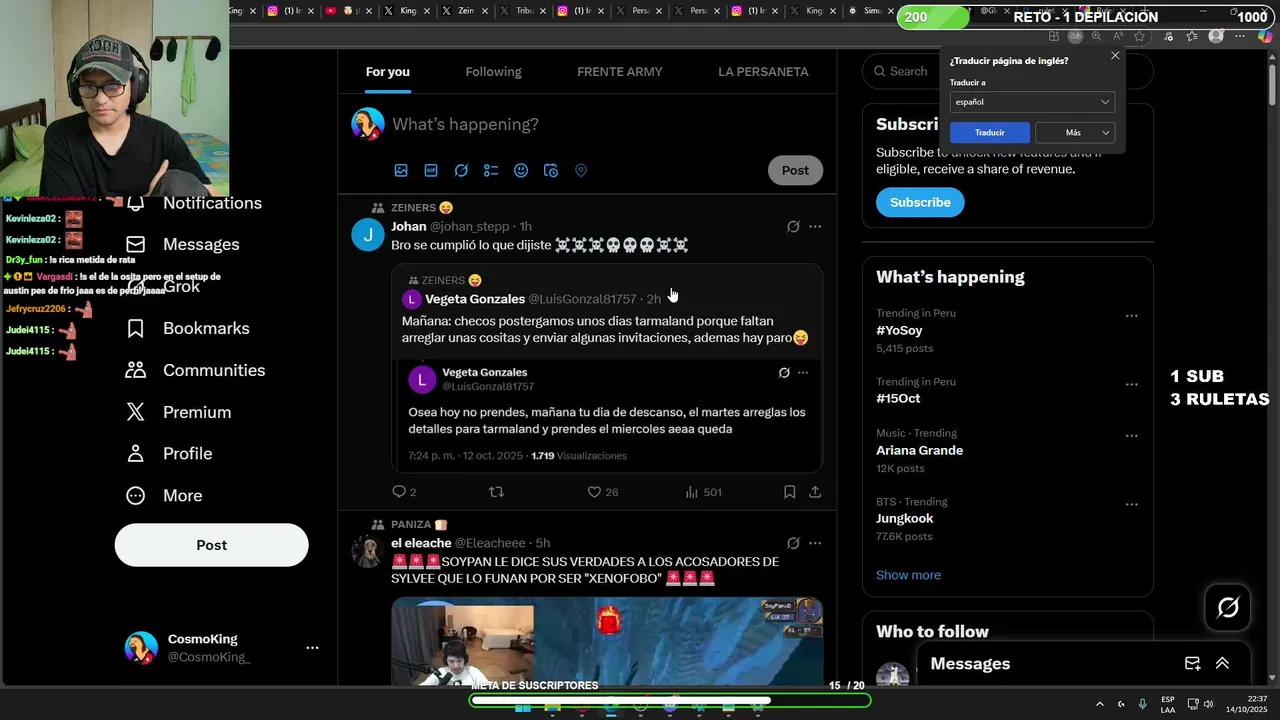Open Profile in sidebar
This screenshot has width=1280, height=720.
(168, 454)
